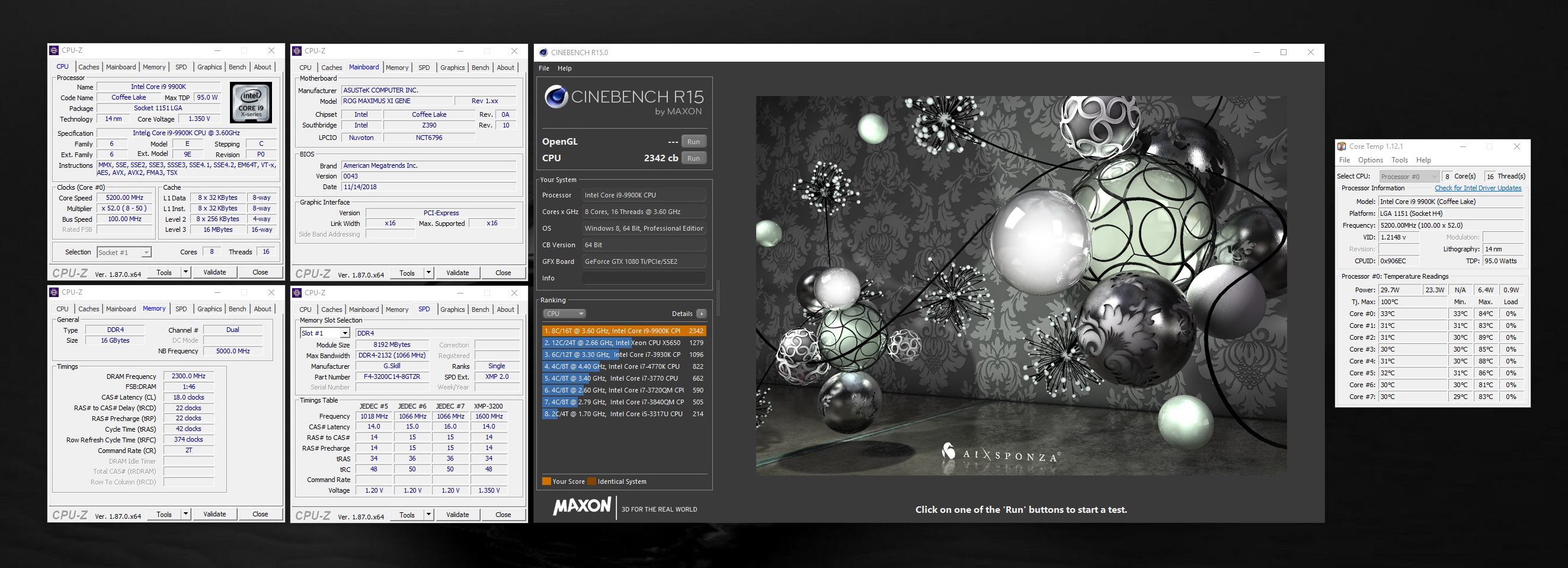Click the 'Identical System' legend swatch

point(591,481)
